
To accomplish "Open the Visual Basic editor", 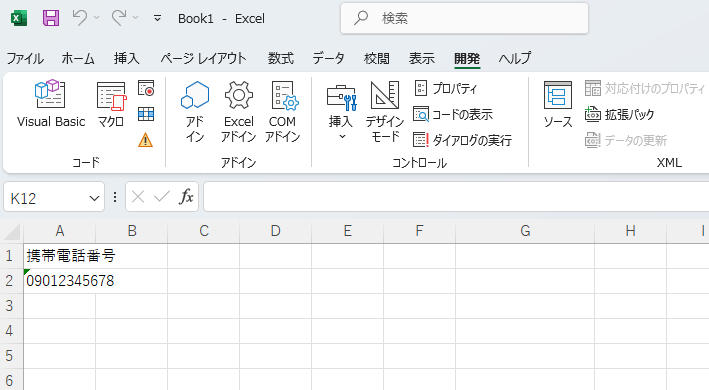I will [x=51, y=104].
